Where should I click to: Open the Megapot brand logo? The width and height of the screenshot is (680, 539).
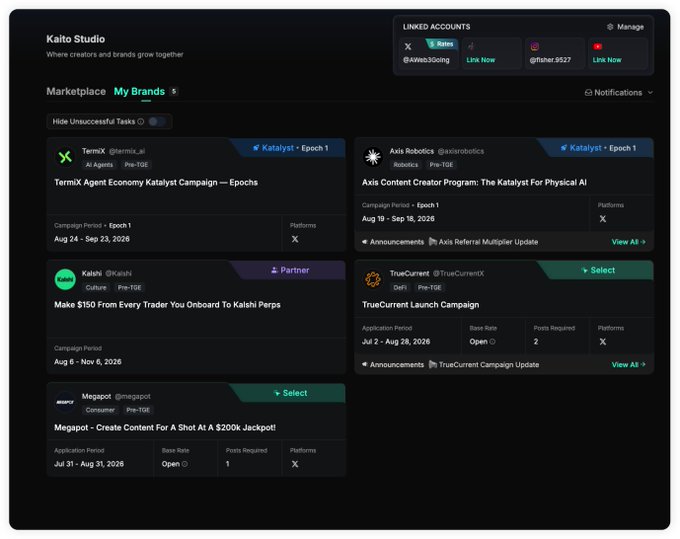(65, 402)
